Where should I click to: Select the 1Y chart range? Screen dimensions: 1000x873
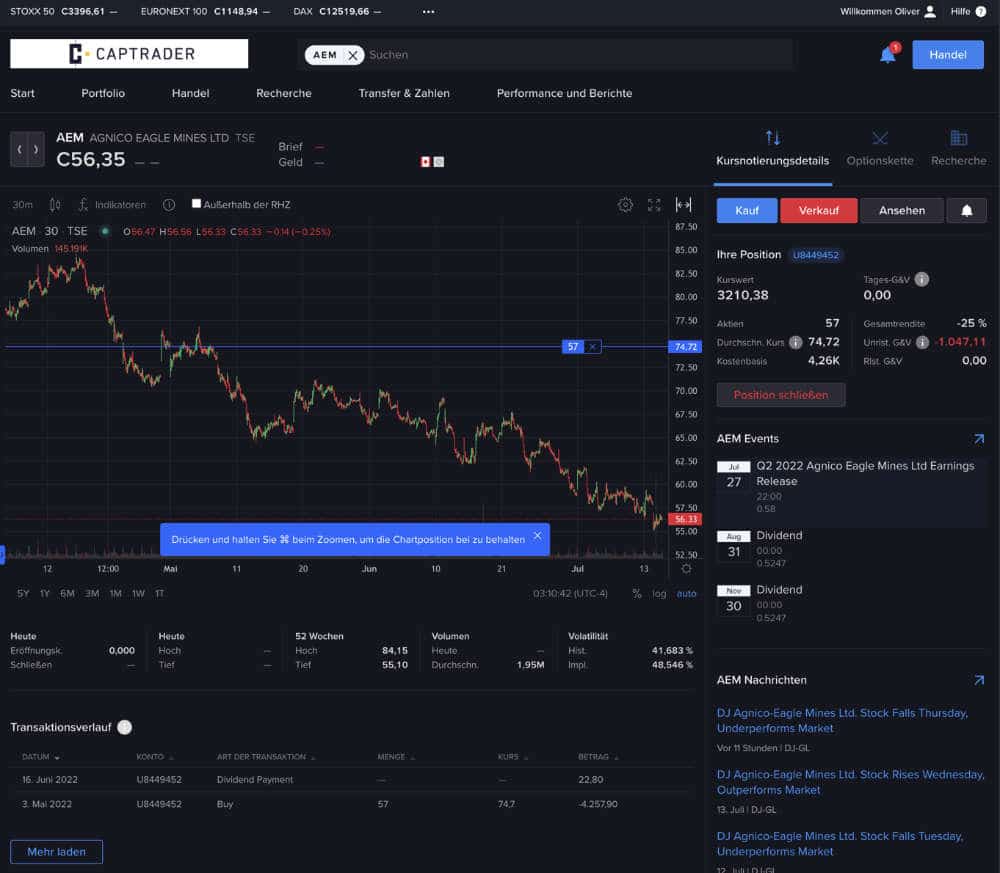tap(45, 594)
